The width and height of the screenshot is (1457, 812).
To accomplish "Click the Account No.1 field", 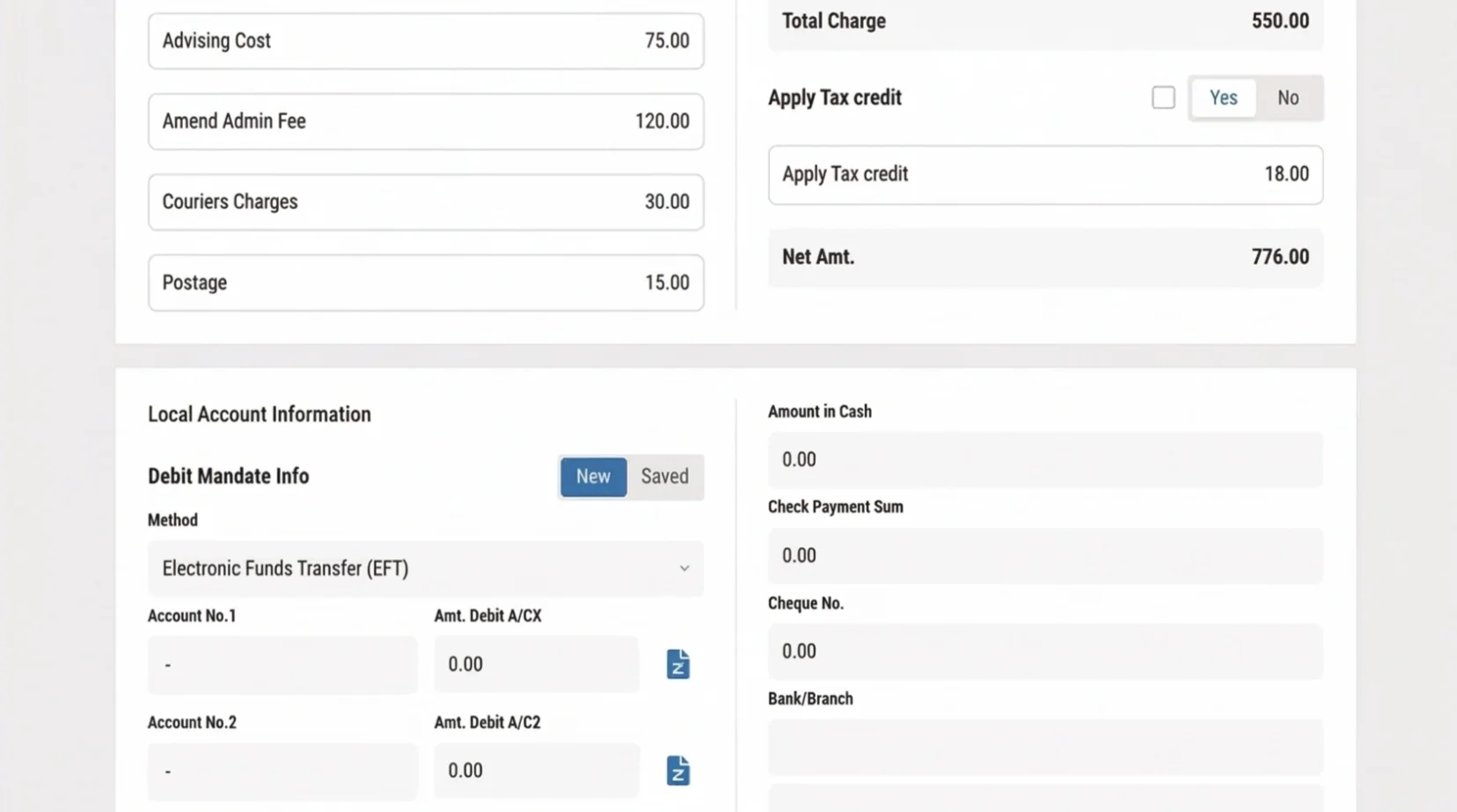I will click(x=282, y=664).
